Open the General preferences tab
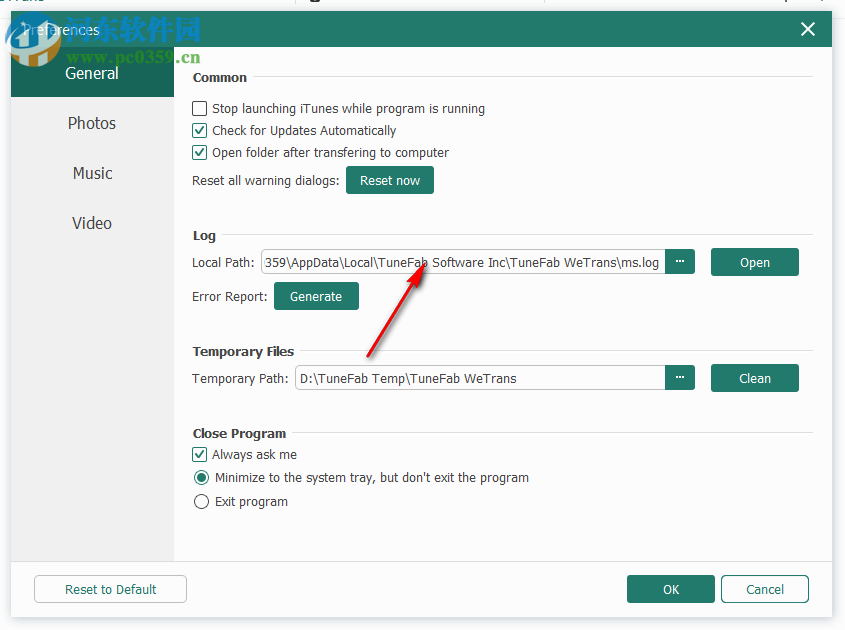Screen dimensions: 845x630 pyautogui.click(x=92, y=73)
